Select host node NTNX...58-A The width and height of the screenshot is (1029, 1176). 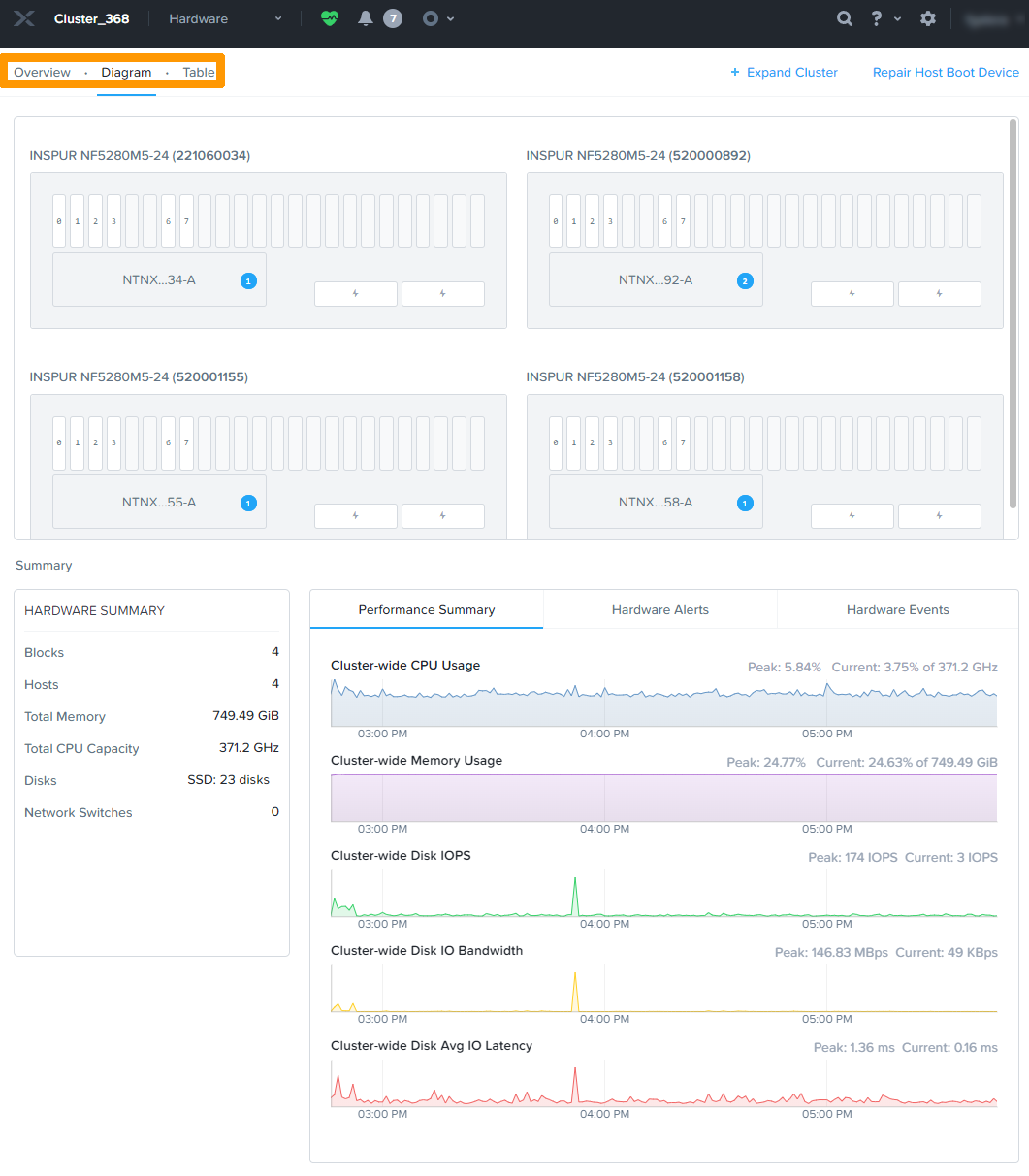coord(656,502)
